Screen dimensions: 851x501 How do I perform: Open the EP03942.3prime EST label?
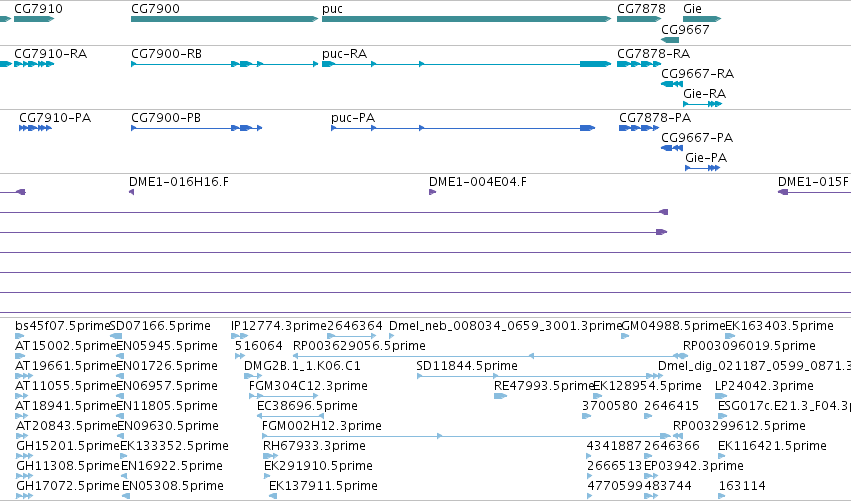click(694, 466)
